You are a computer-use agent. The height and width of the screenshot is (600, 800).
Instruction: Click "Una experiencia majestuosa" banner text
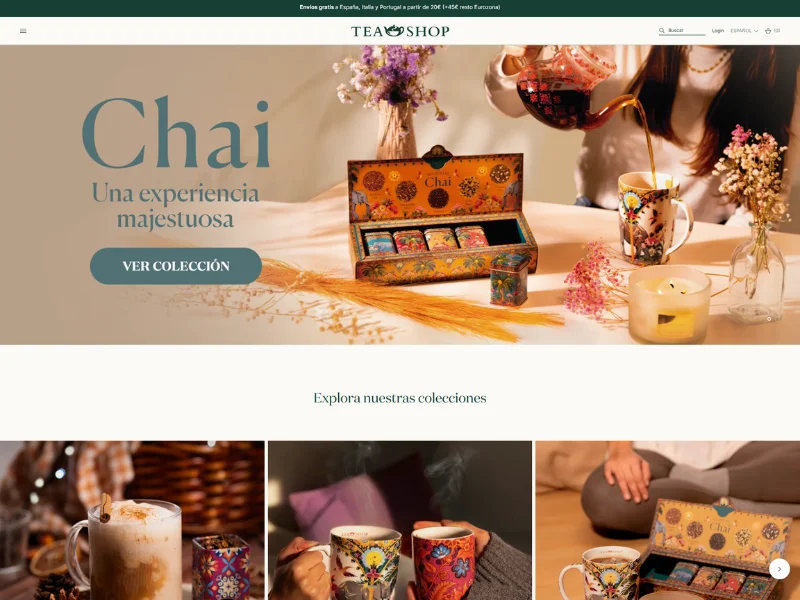click(x=176, y=206)
